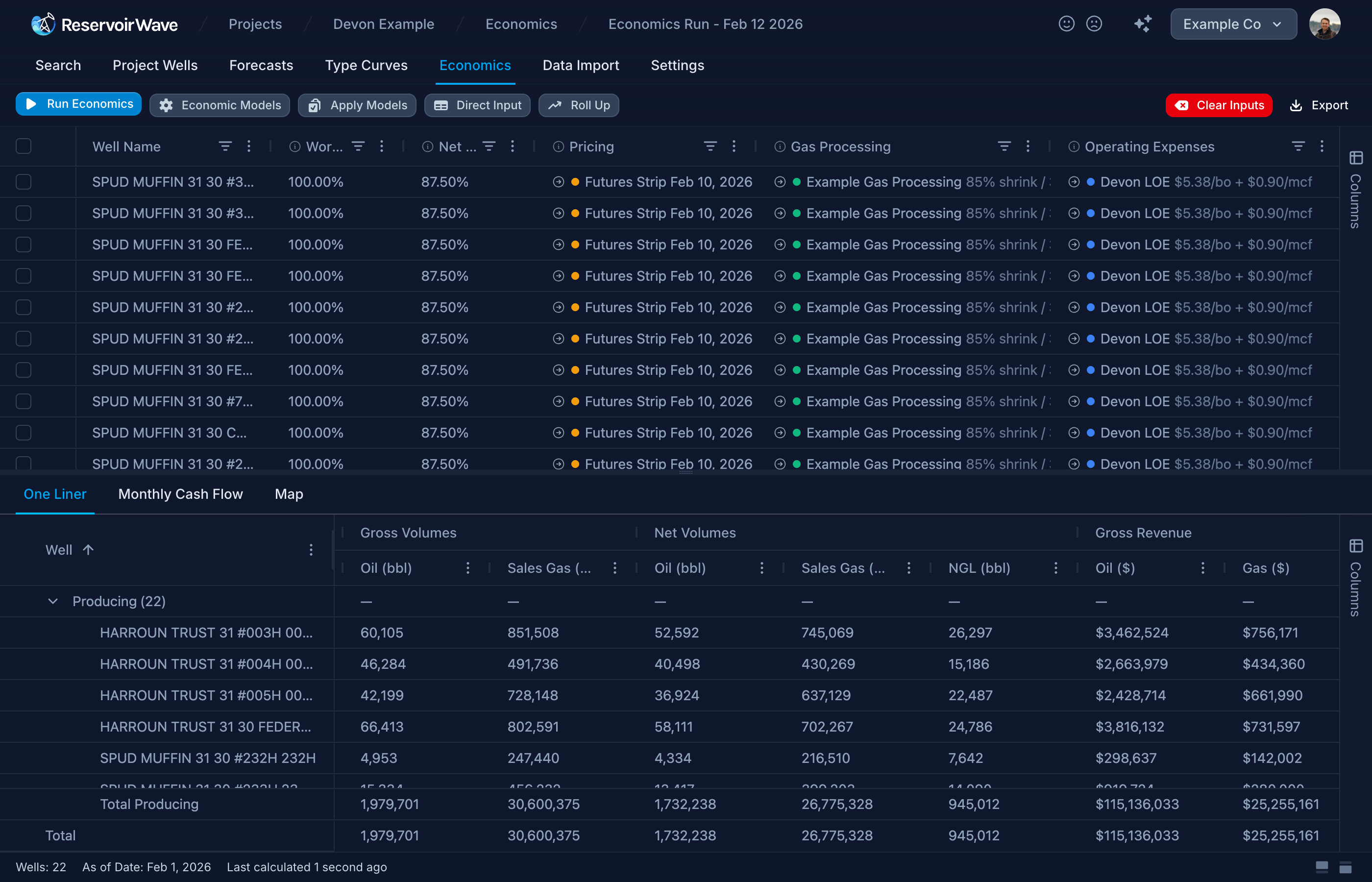Open the Columns panel on the right edge
This screenshot has width=1372, height=882.
[1355, 159]
